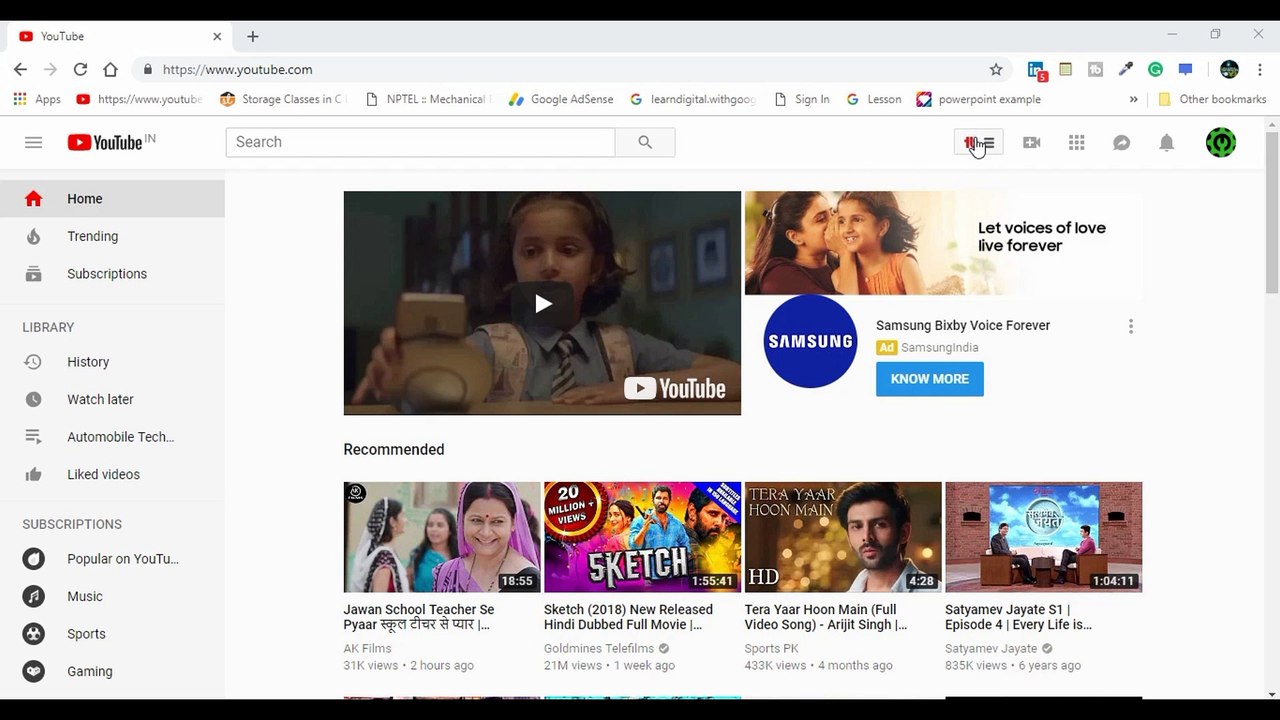1280x720 pixels.
Task: Open the Sketch 2018 movie thumbnail
Action: [642, 537]
